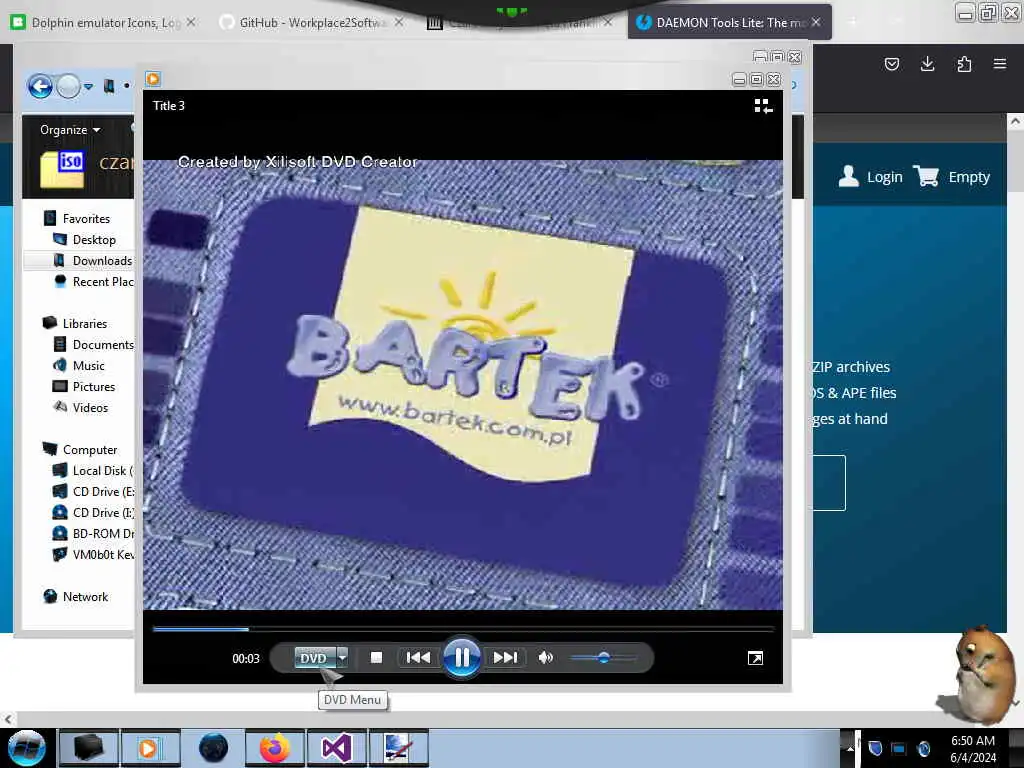Skip to the next chapter

pos(505,658)
